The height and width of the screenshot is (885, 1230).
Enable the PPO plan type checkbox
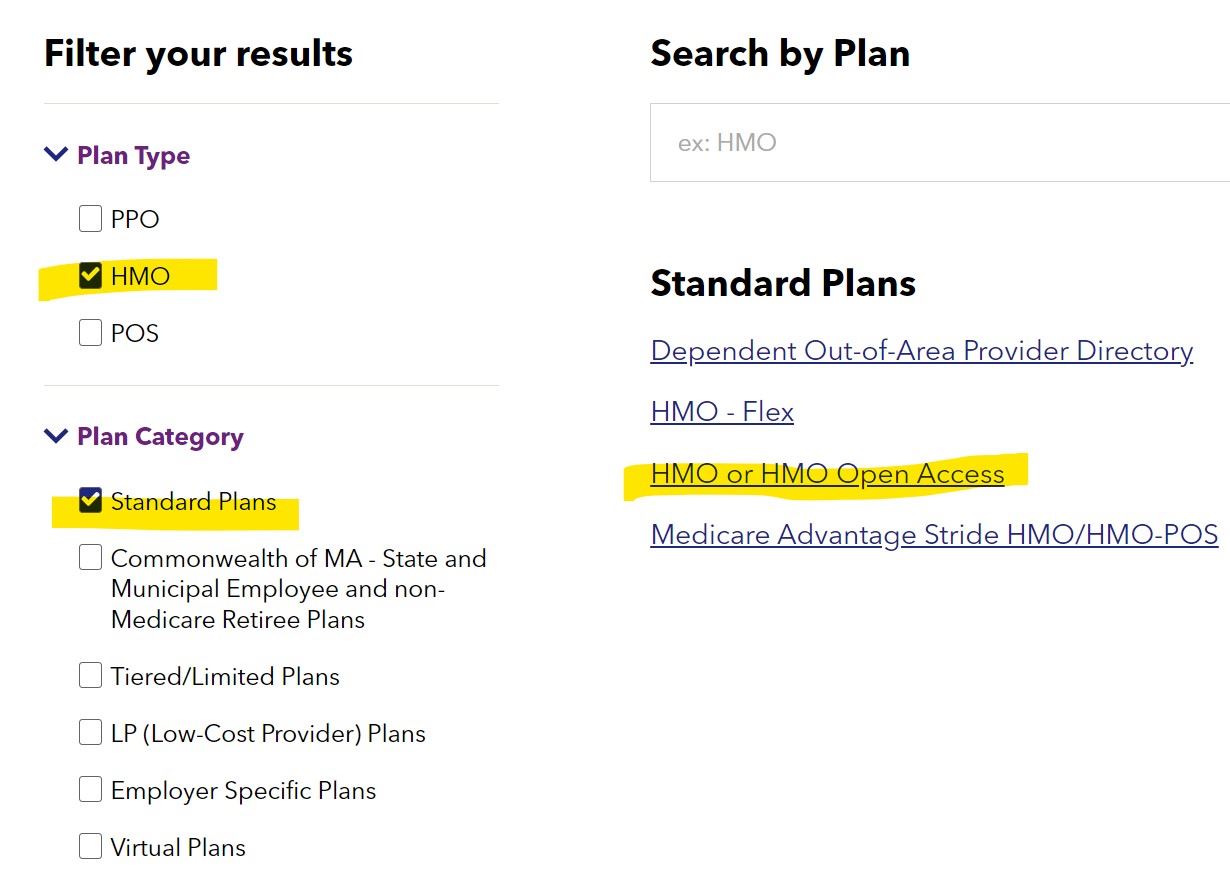tap(90, 218)
